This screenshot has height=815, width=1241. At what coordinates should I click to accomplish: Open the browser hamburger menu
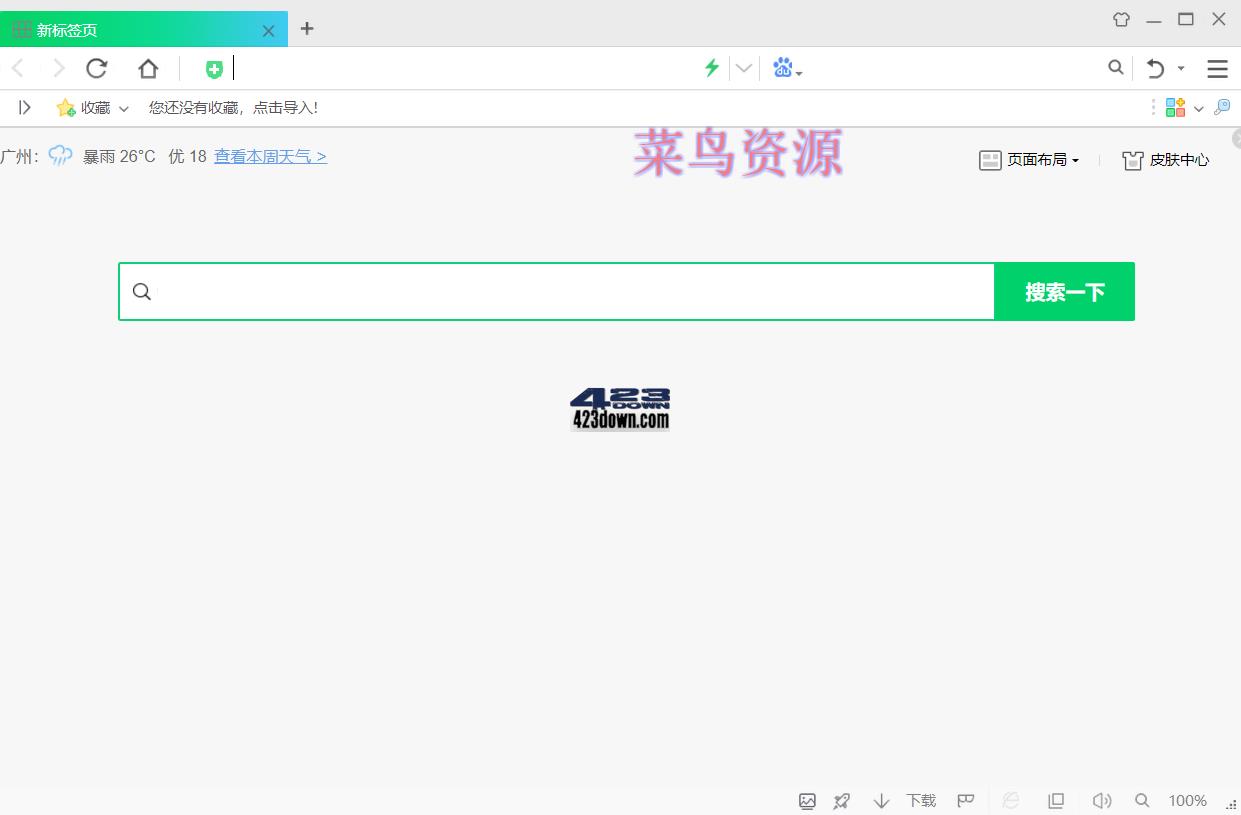click(x=1217, y=68)
